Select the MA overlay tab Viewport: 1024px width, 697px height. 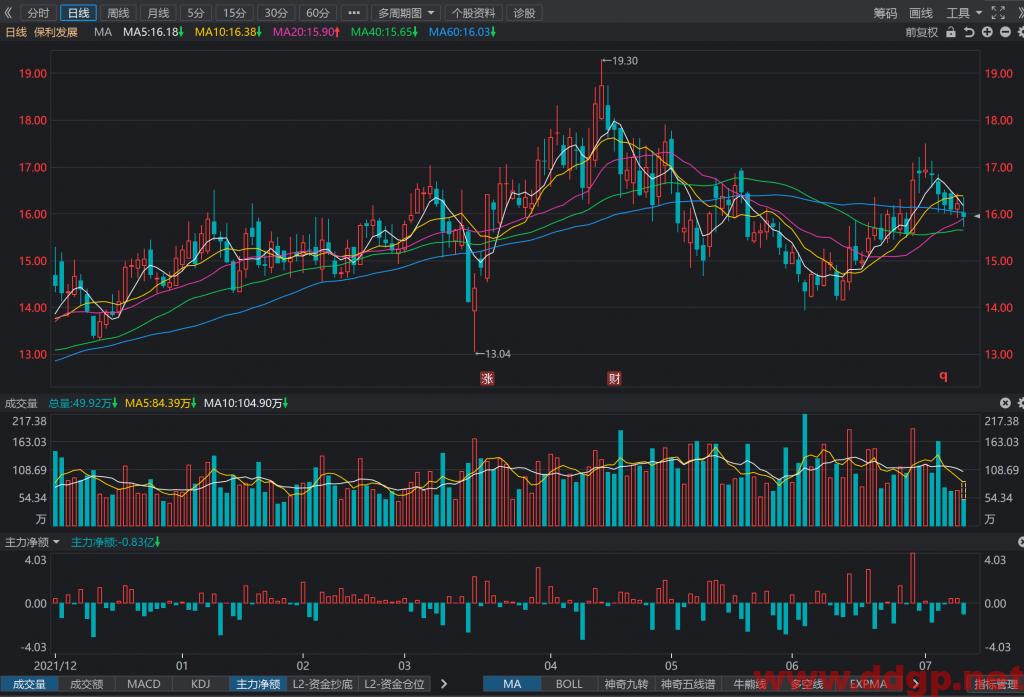512,684
